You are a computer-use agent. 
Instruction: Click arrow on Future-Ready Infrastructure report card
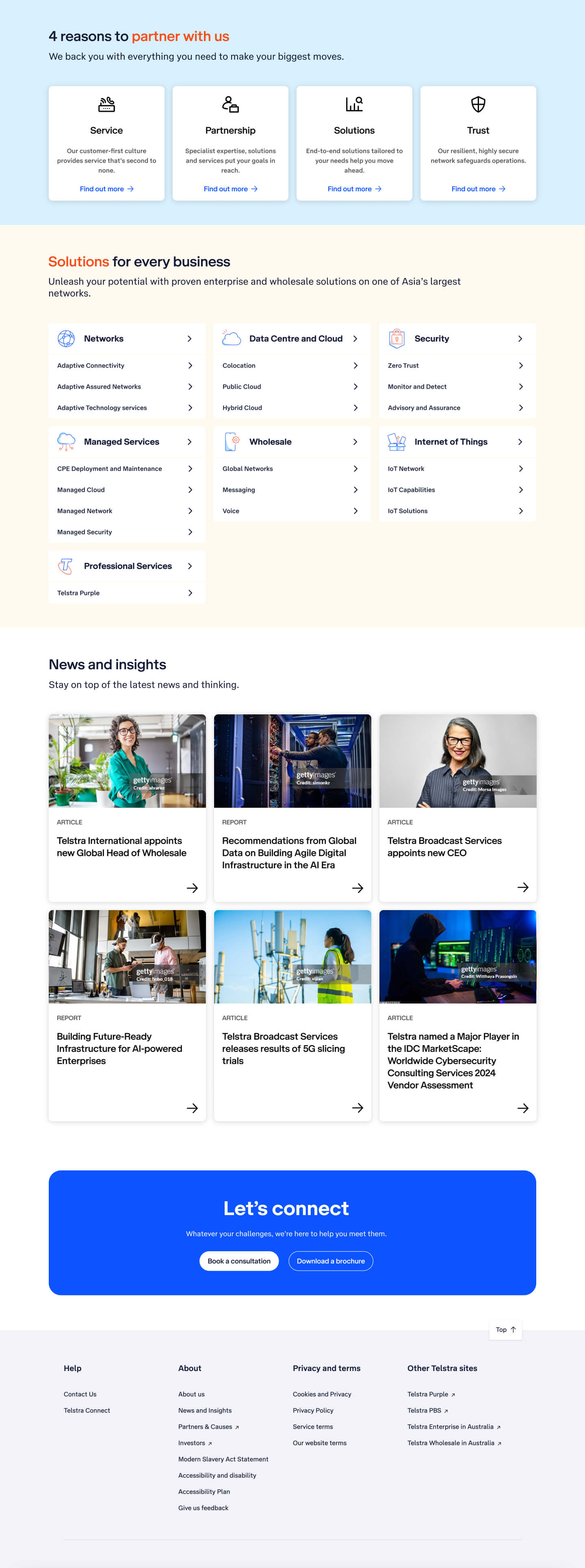coord(193,1108)
